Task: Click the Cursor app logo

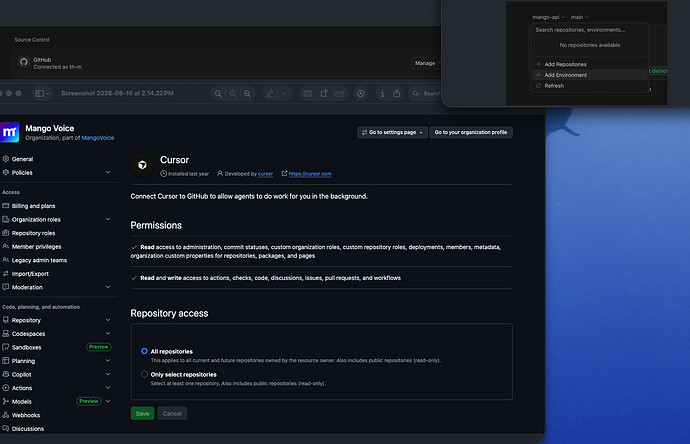Action: pyautogui.click(x=142, y=165)
